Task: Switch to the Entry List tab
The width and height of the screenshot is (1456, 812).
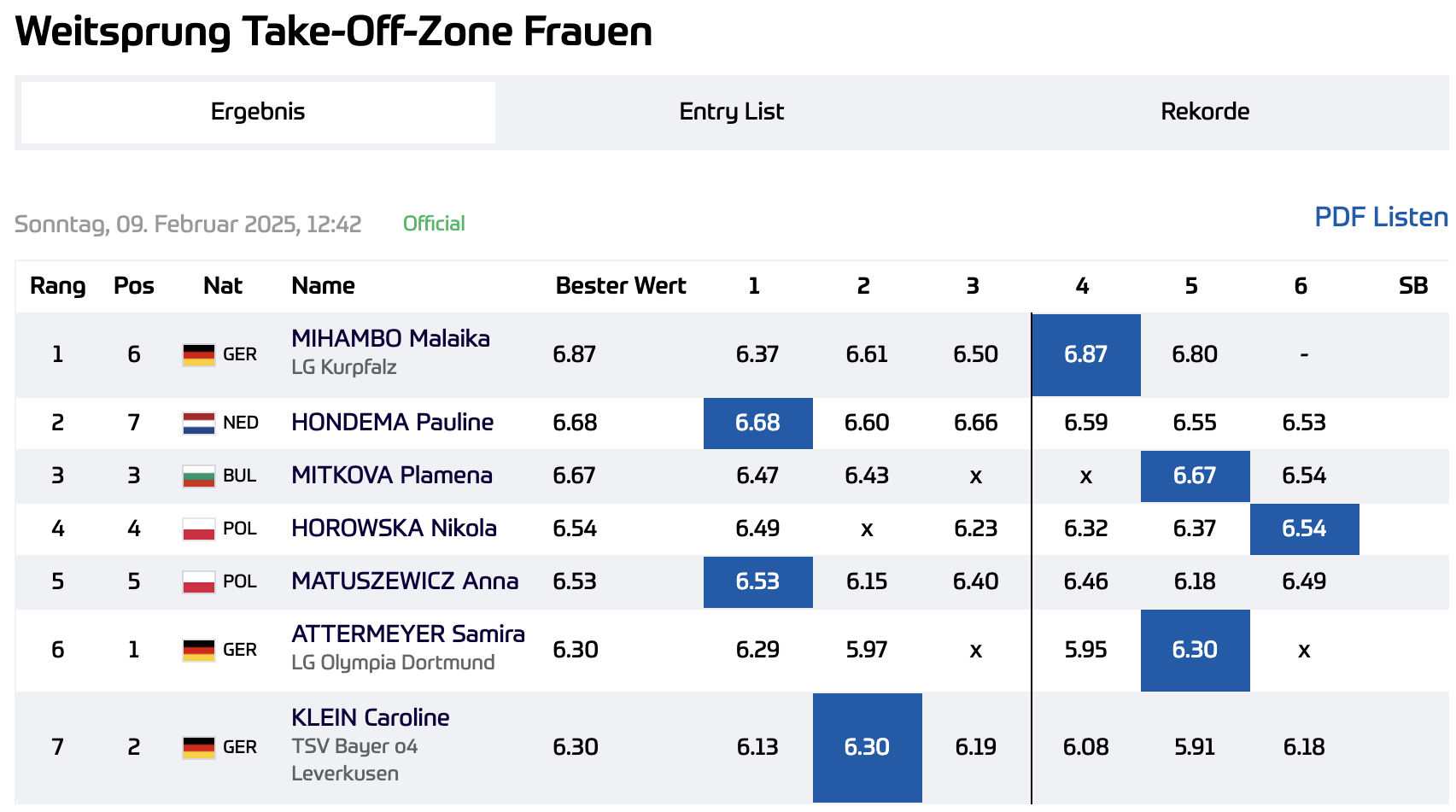Action: (732, 112)
